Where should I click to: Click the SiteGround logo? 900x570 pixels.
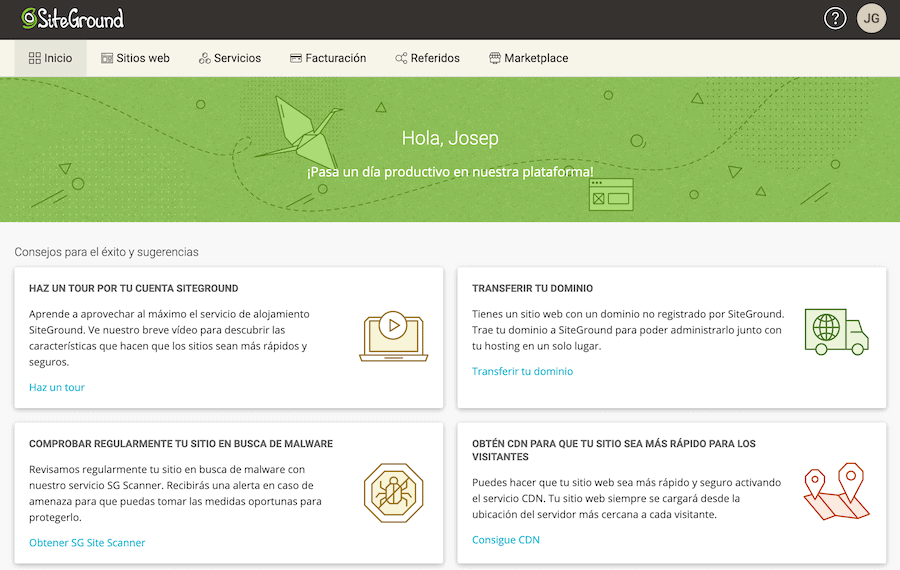click(x=72, y=19)
